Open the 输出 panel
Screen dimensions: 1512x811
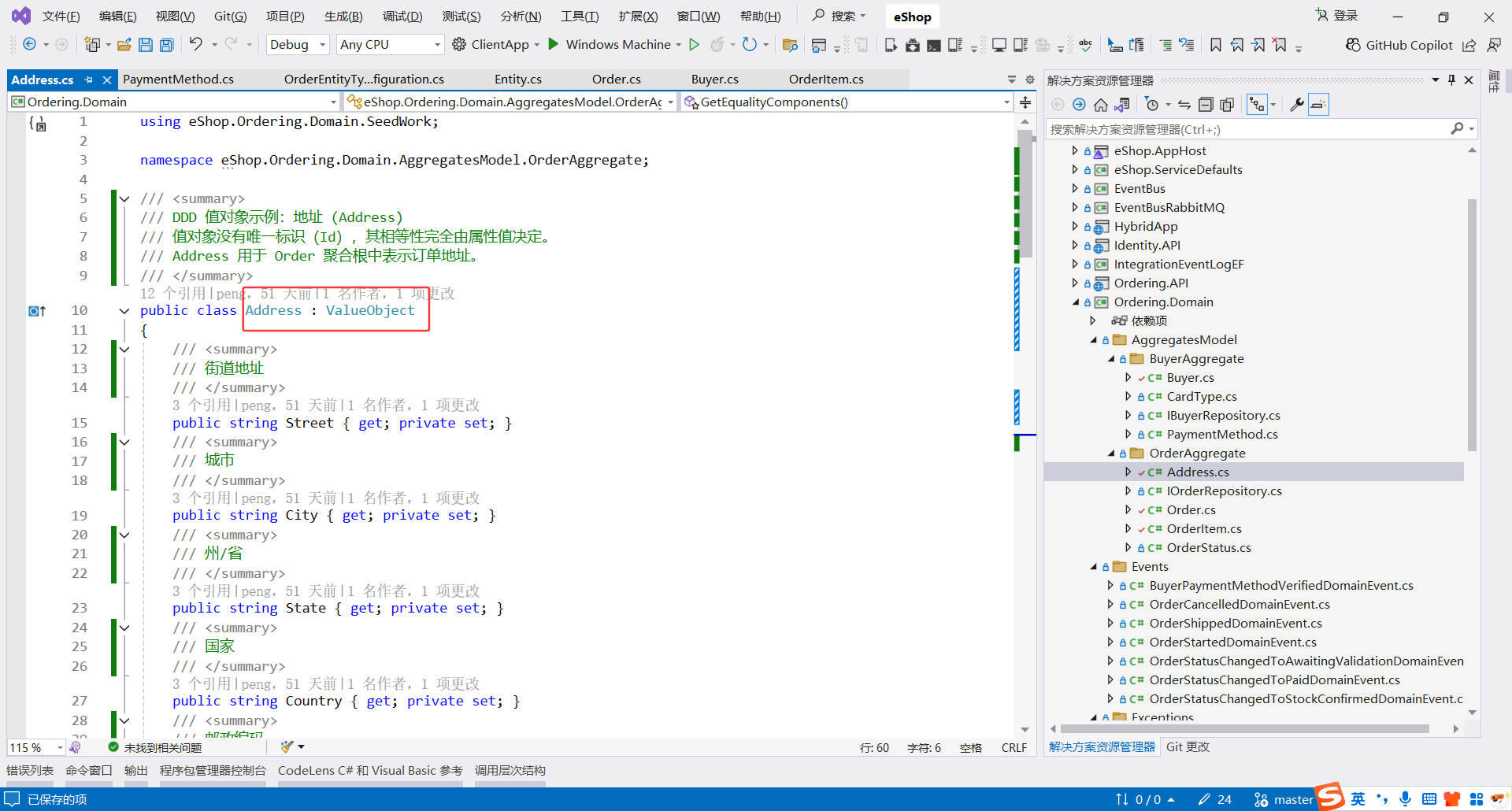pyautogui.click(x=136, y=771)
